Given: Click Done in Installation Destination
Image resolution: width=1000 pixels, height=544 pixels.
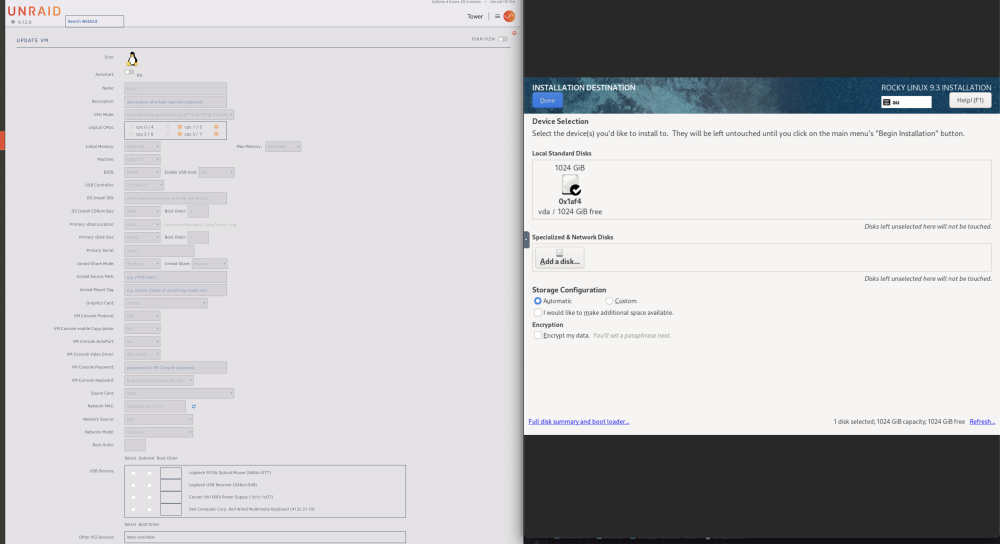Looking at the screenshot, I should click(547, 101).
